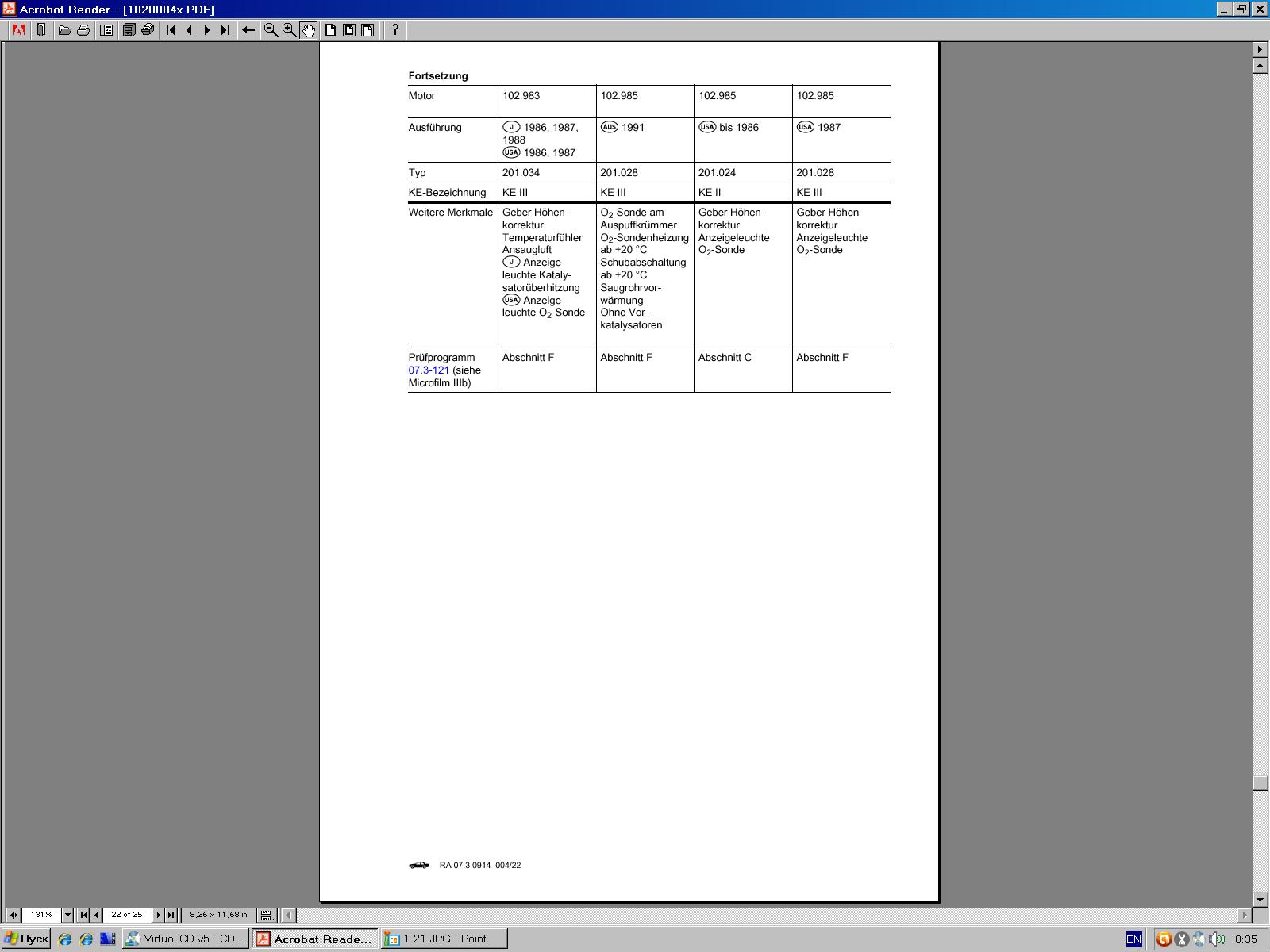Set Fit Page view
The height and width of the screenshot is (952, 1270).
pos(349,30)
